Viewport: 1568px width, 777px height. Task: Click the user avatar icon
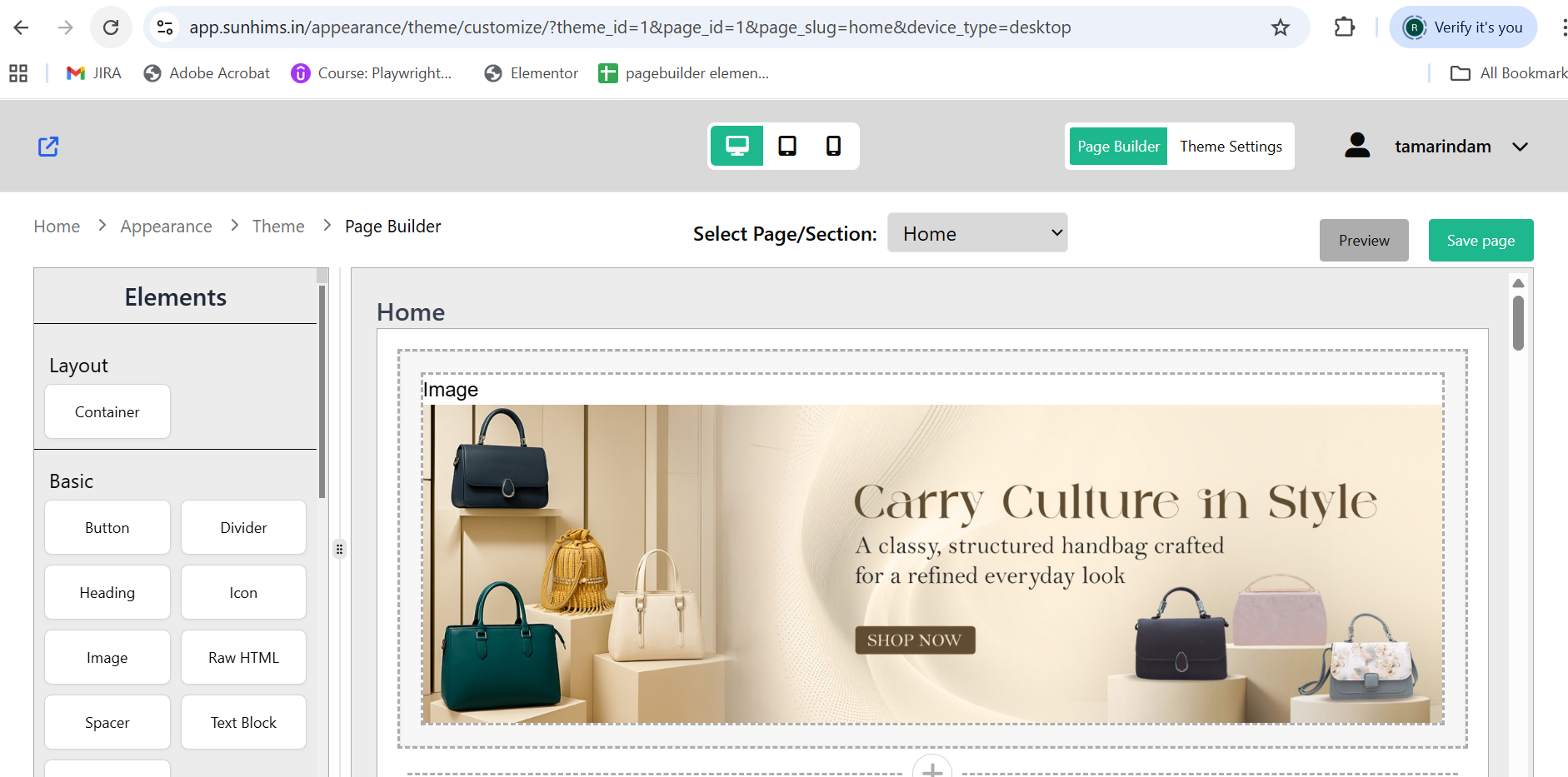click(1357, 146)
